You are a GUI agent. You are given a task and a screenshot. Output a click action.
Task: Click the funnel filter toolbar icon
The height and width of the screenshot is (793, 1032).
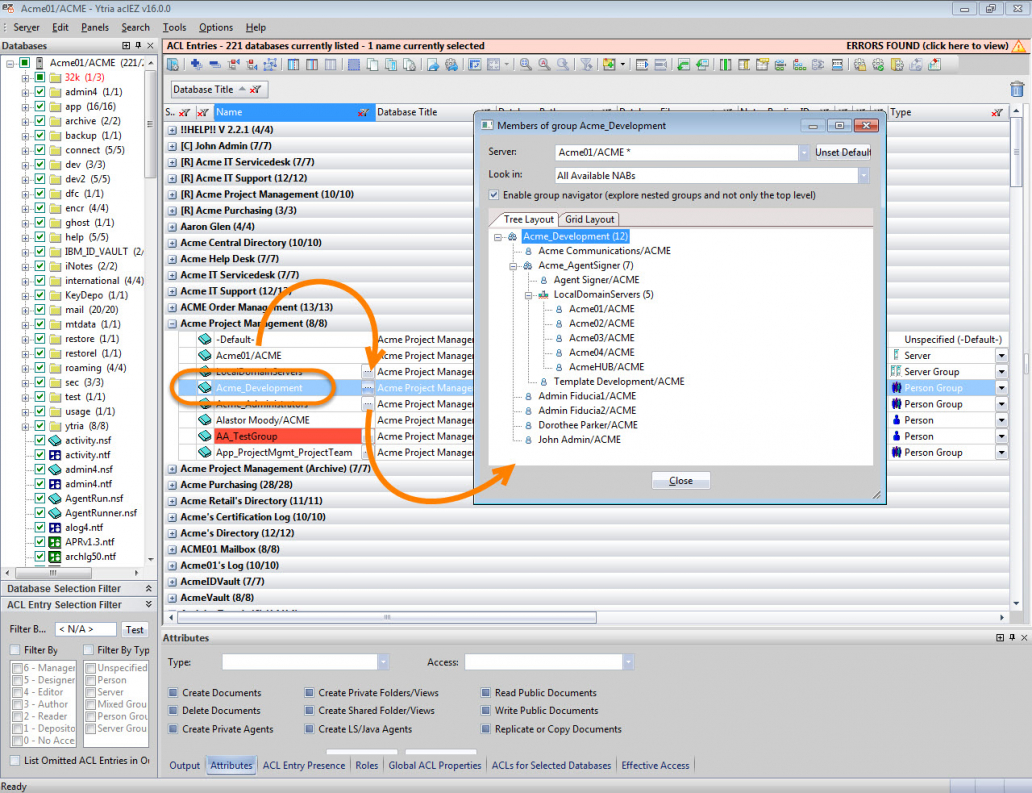584,64
